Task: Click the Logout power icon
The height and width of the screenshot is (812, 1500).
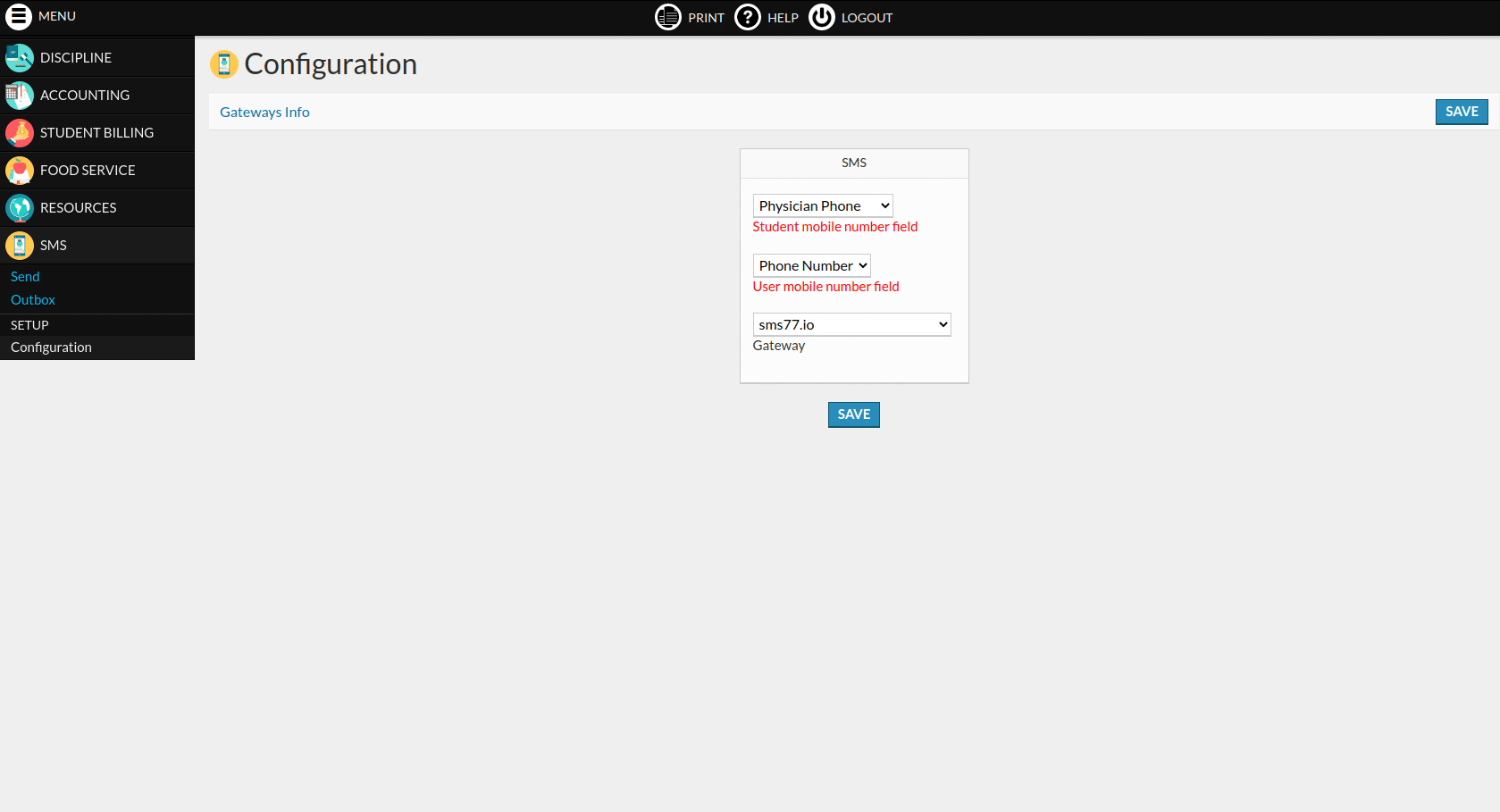Action: tap(821, 17)
